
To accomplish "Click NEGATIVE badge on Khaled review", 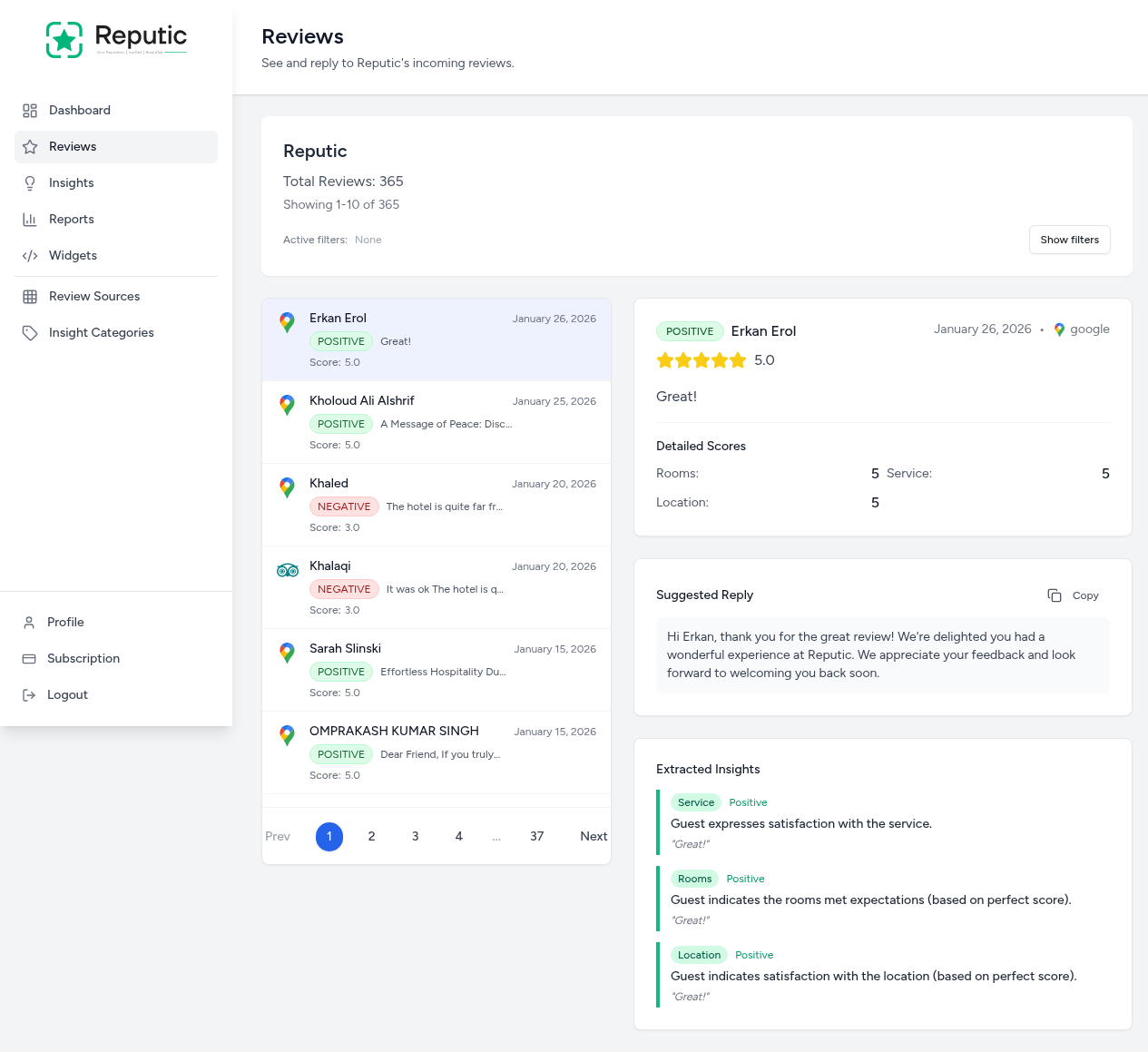I will pyautogui.click(x=344, y=506).
